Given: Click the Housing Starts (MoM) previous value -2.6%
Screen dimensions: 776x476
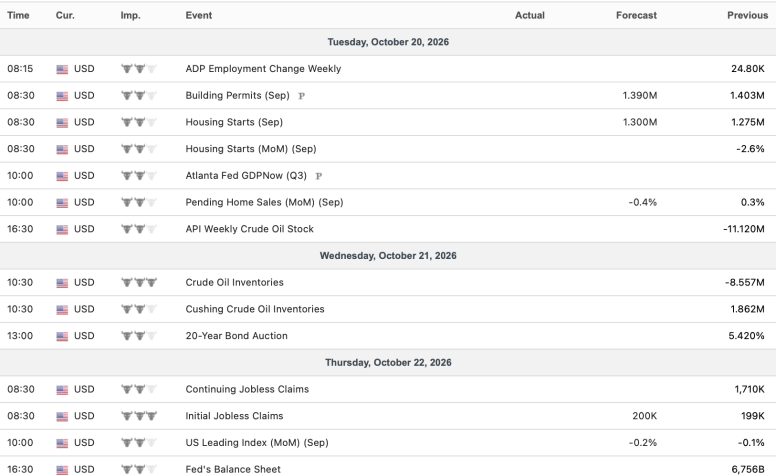Looking at the screenshot, I should point(750,149).
